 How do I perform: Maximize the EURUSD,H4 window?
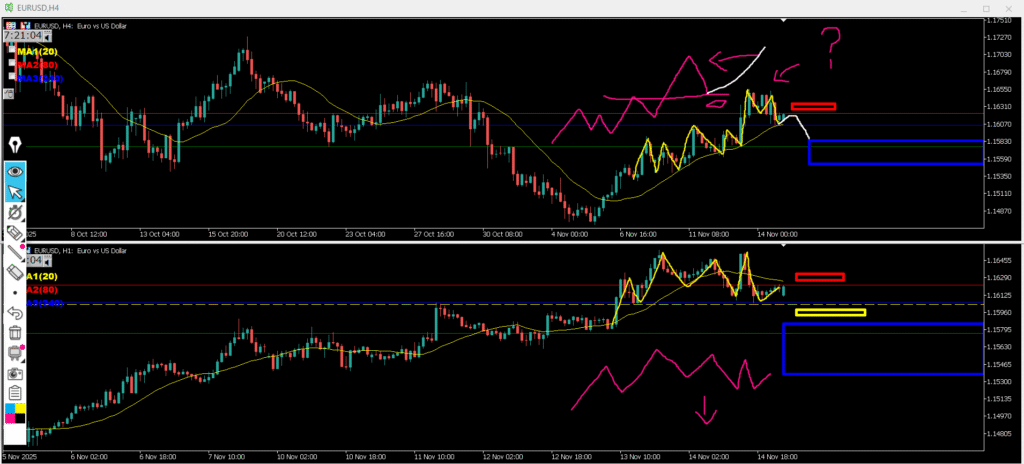[x=986, y=8]
